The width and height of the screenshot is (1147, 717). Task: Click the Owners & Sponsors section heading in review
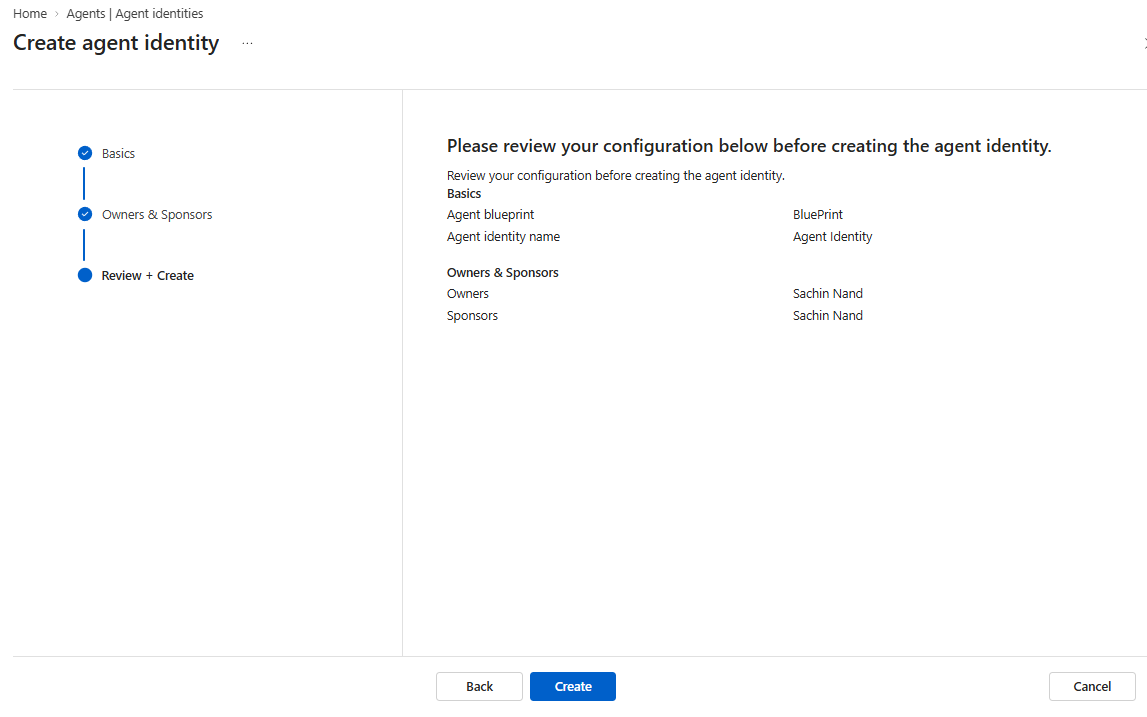coord(503,272)
